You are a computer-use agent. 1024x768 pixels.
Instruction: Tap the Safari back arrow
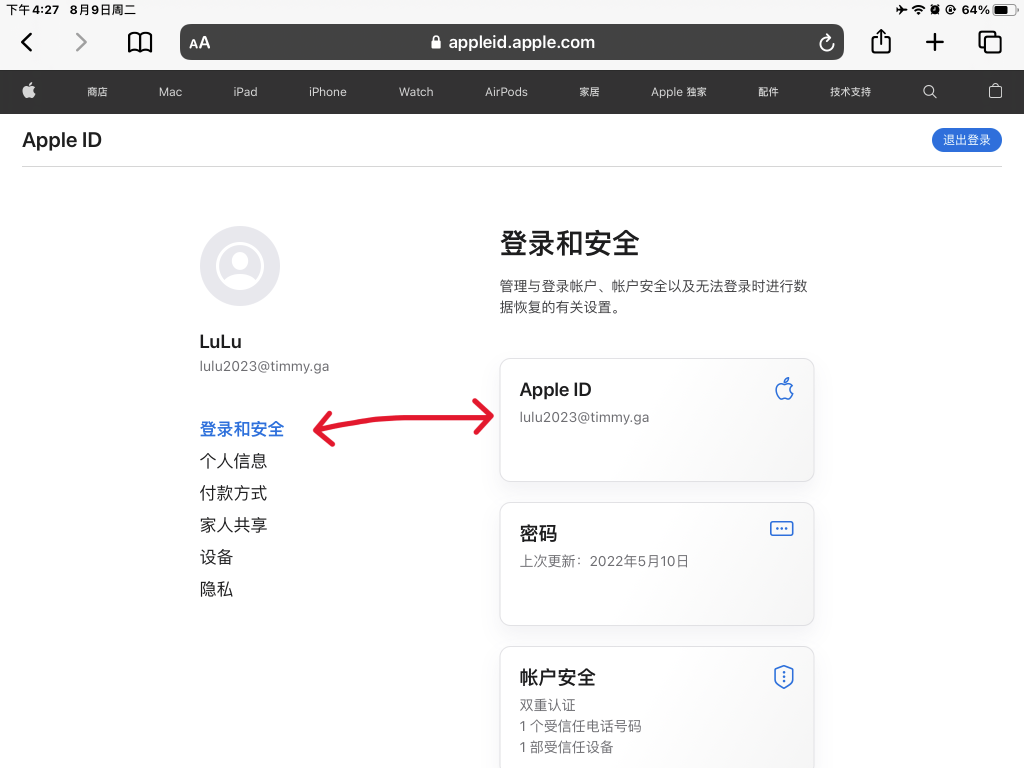(x=27, y=42)
